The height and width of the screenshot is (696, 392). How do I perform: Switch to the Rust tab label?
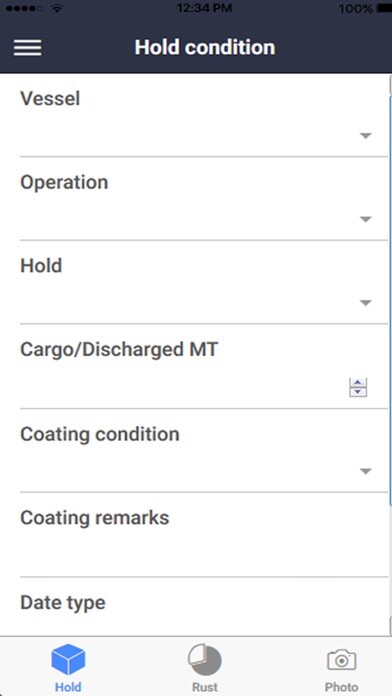(x=205, y=687)
